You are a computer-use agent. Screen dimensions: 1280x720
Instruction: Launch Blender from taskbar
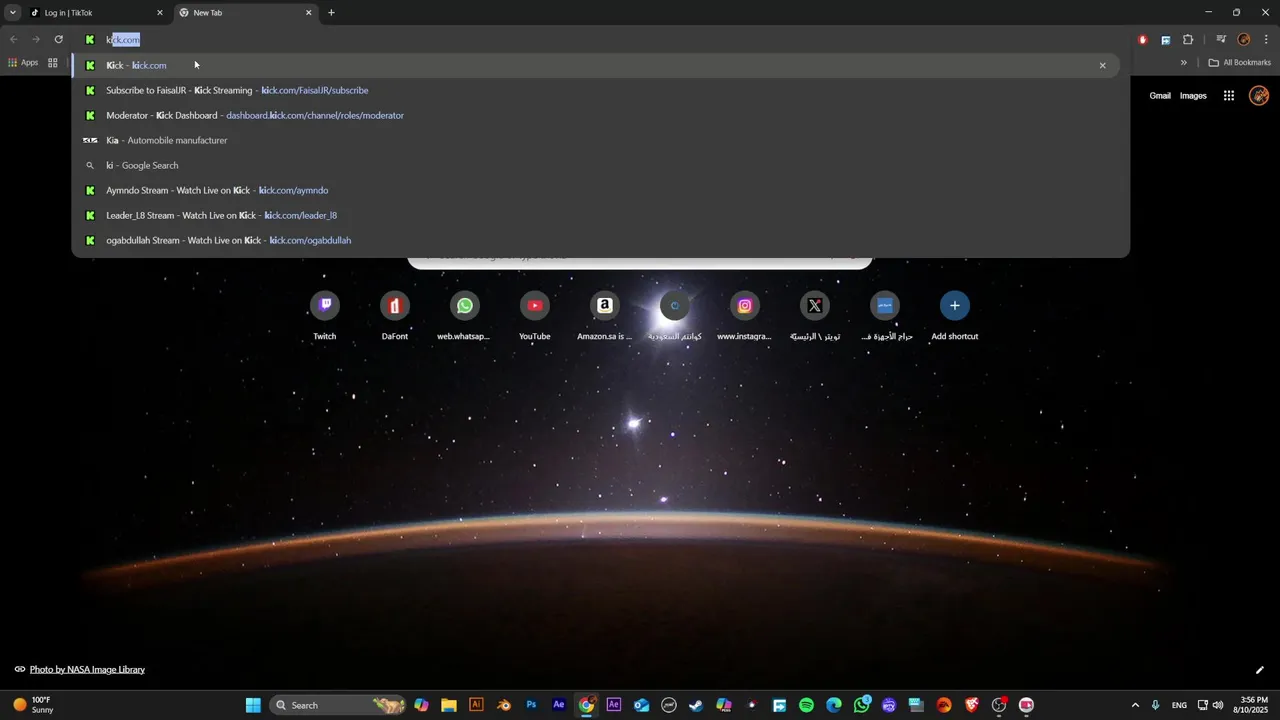tap(504, 705)
